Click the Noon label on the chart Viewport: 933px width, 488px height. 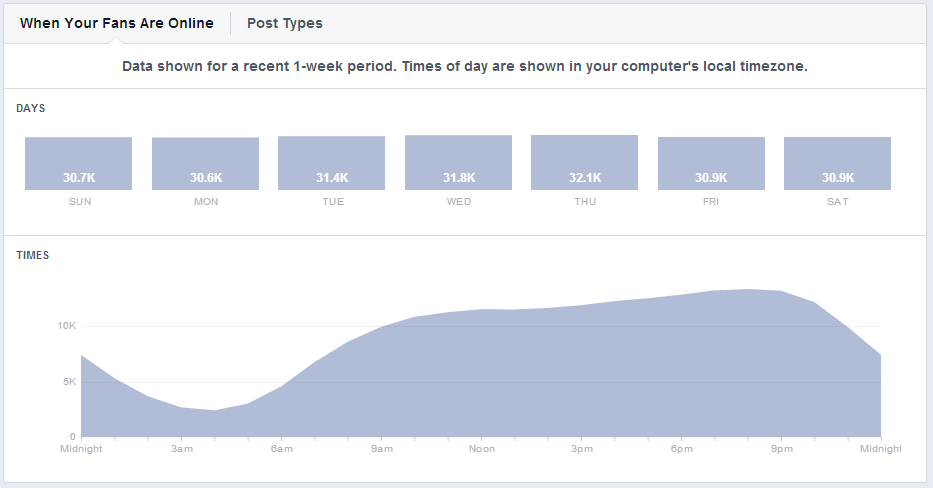coord(481,449)
